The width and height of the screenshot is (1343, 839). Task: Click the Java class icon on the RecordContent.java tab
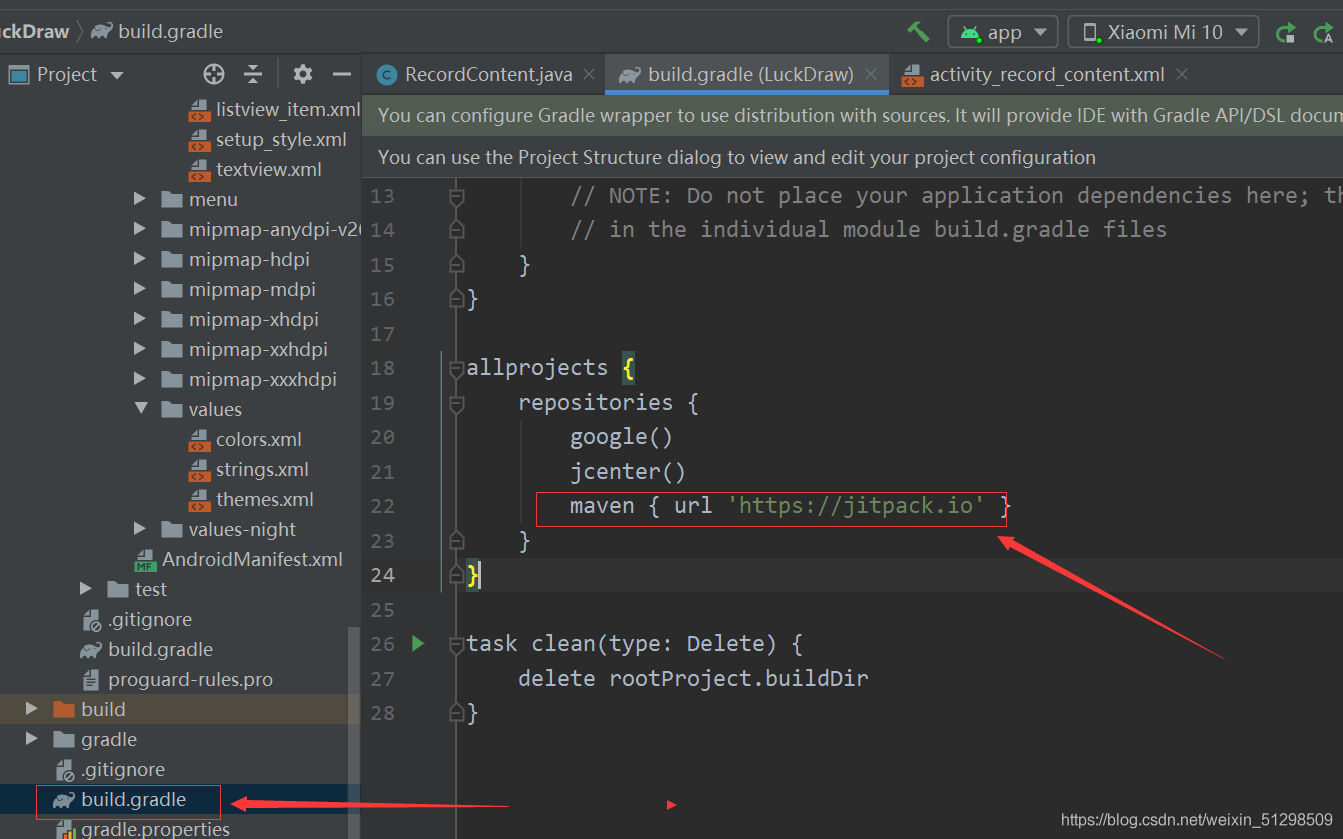point(386,75)
